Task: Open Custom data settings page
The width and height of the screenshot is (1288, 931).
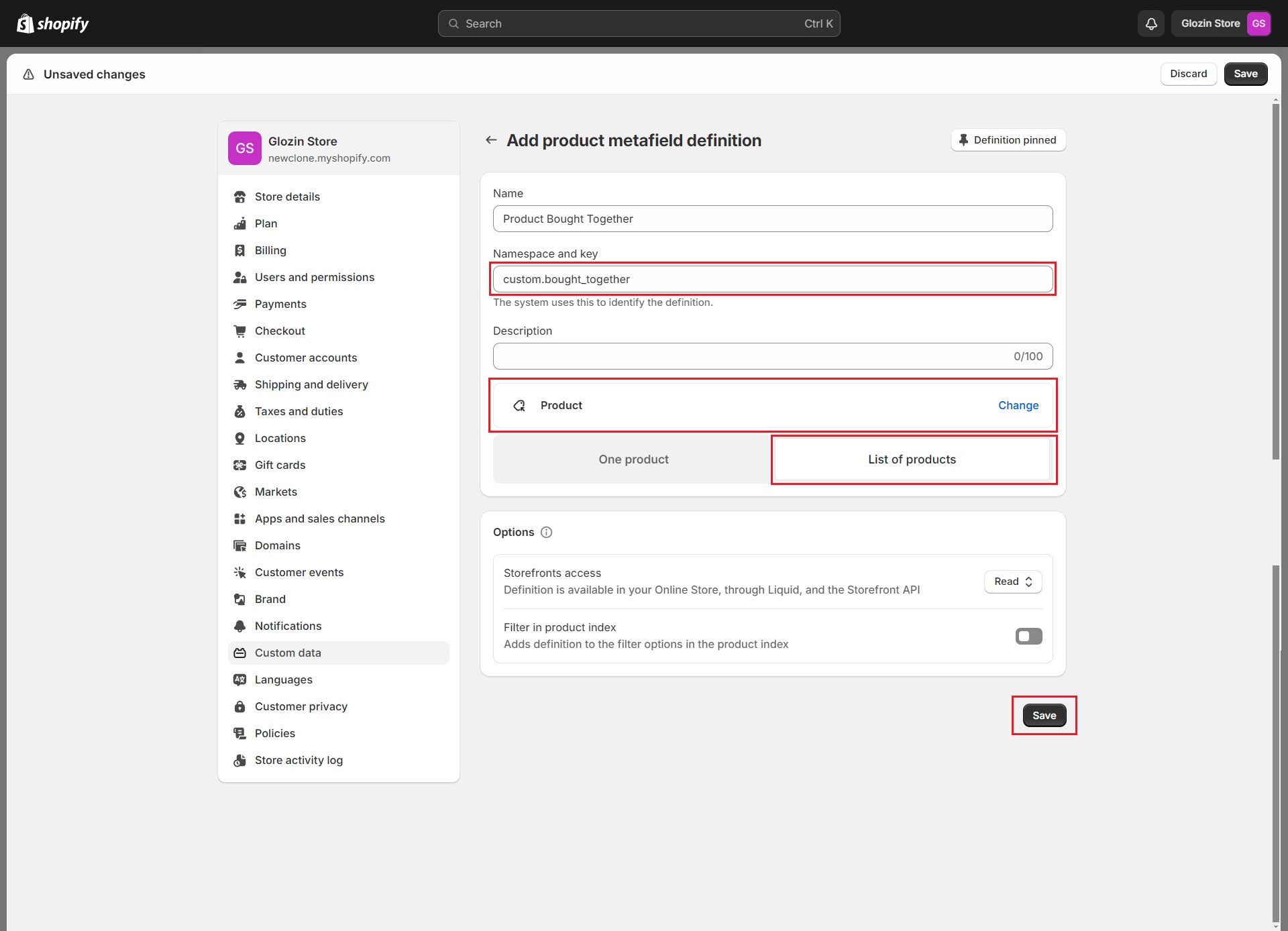Action: 288,653
